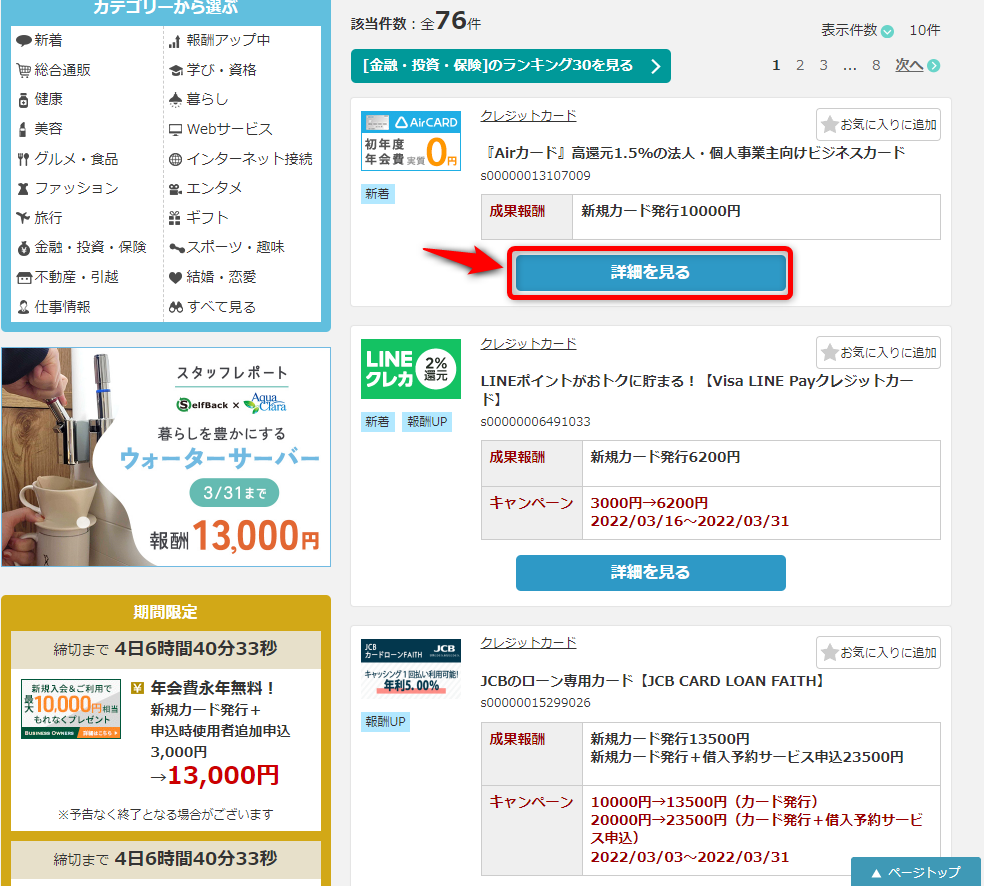This screenshot has height=886, width=984.
Task: Select 金融・投資・保険 in the category menu
Action: (90, 248)
